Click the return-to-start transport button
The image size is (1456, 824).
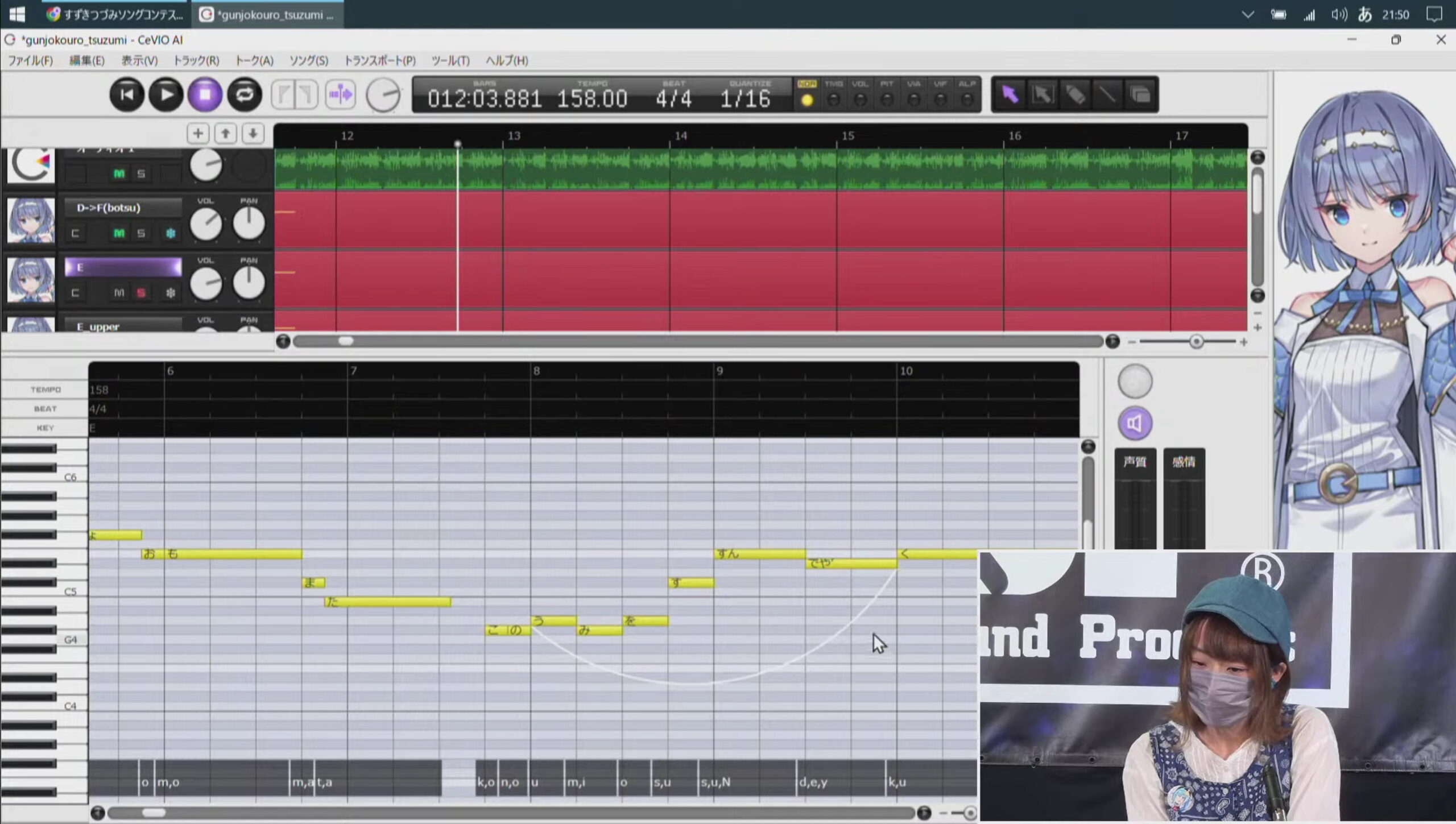tap(127, 94)
